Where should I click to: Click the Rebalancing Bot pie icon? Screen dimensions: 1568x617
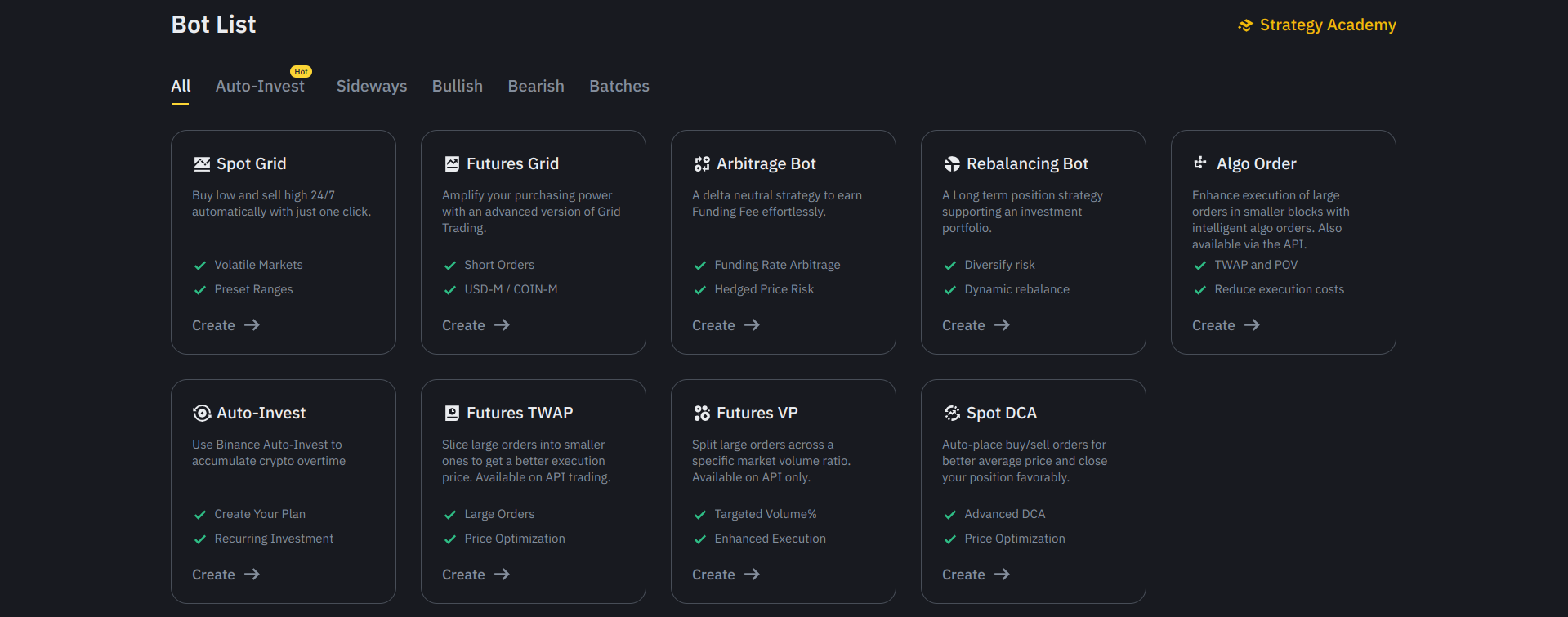point(952,164)
